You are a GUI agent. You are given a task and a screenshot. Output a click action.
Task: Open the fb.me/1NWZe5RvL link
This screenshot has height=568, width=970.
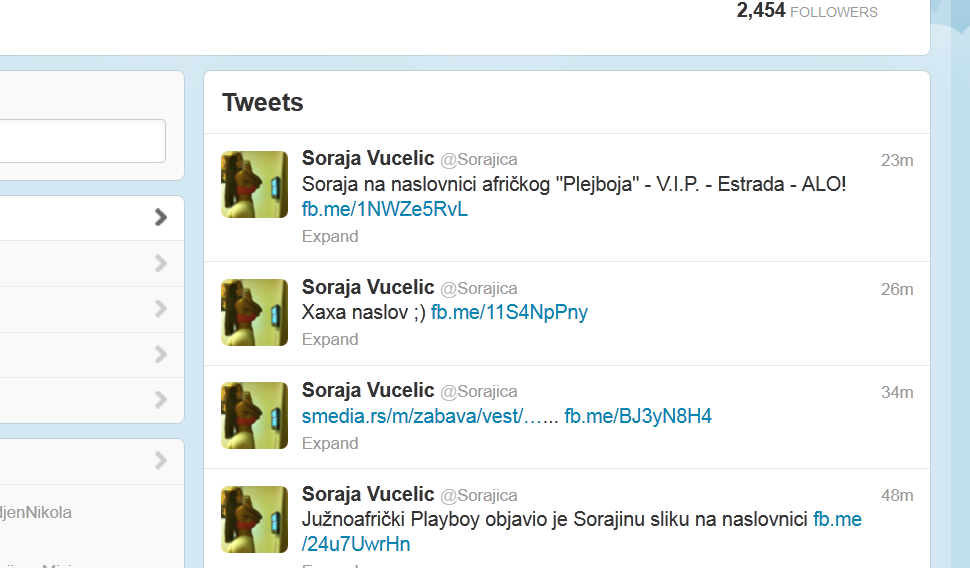[x=384, y=209]
